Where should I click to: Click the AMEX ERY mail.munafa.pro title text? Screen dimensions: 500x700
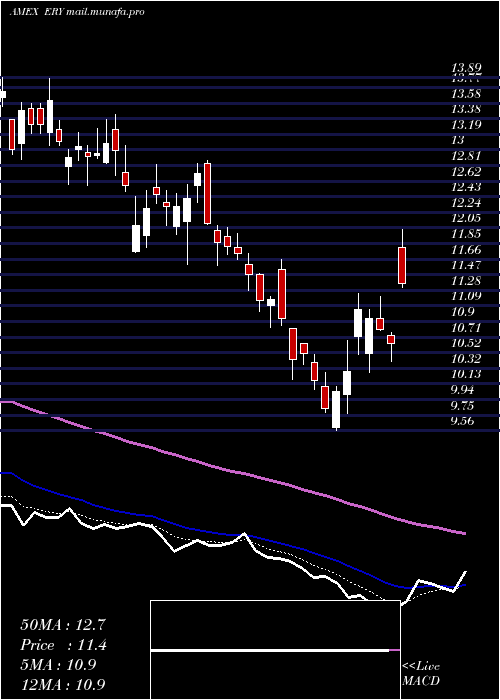(77, 12)
